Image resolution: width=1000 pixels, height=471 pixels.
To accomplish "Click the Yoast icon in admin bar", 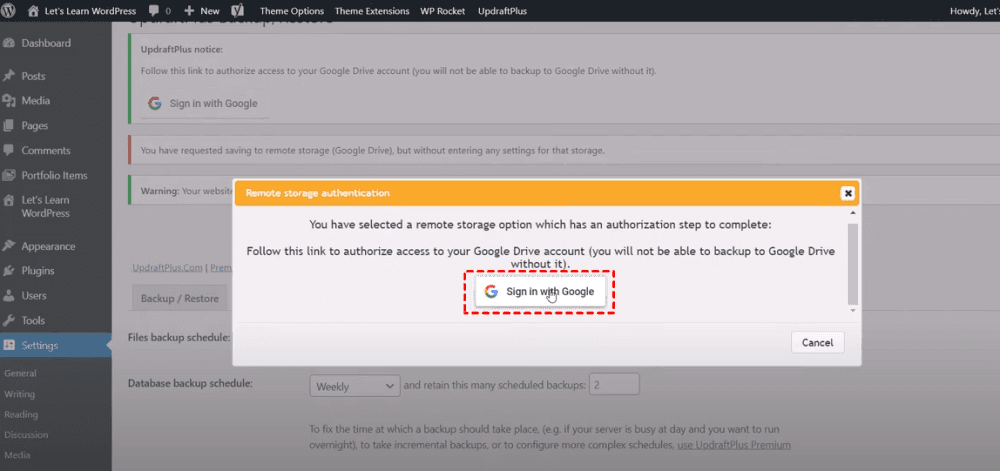I will [238, 11].
